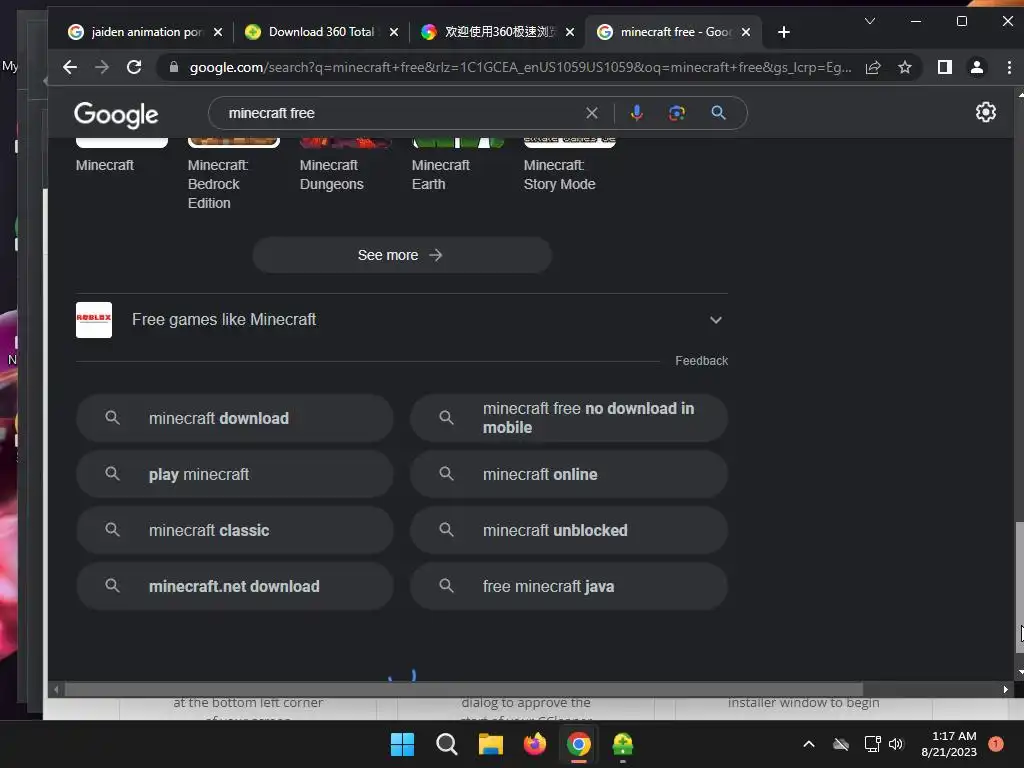The image size is (1024, 768).
Task: Close the 360 browser welcome tab
Action: click(570, 32)
